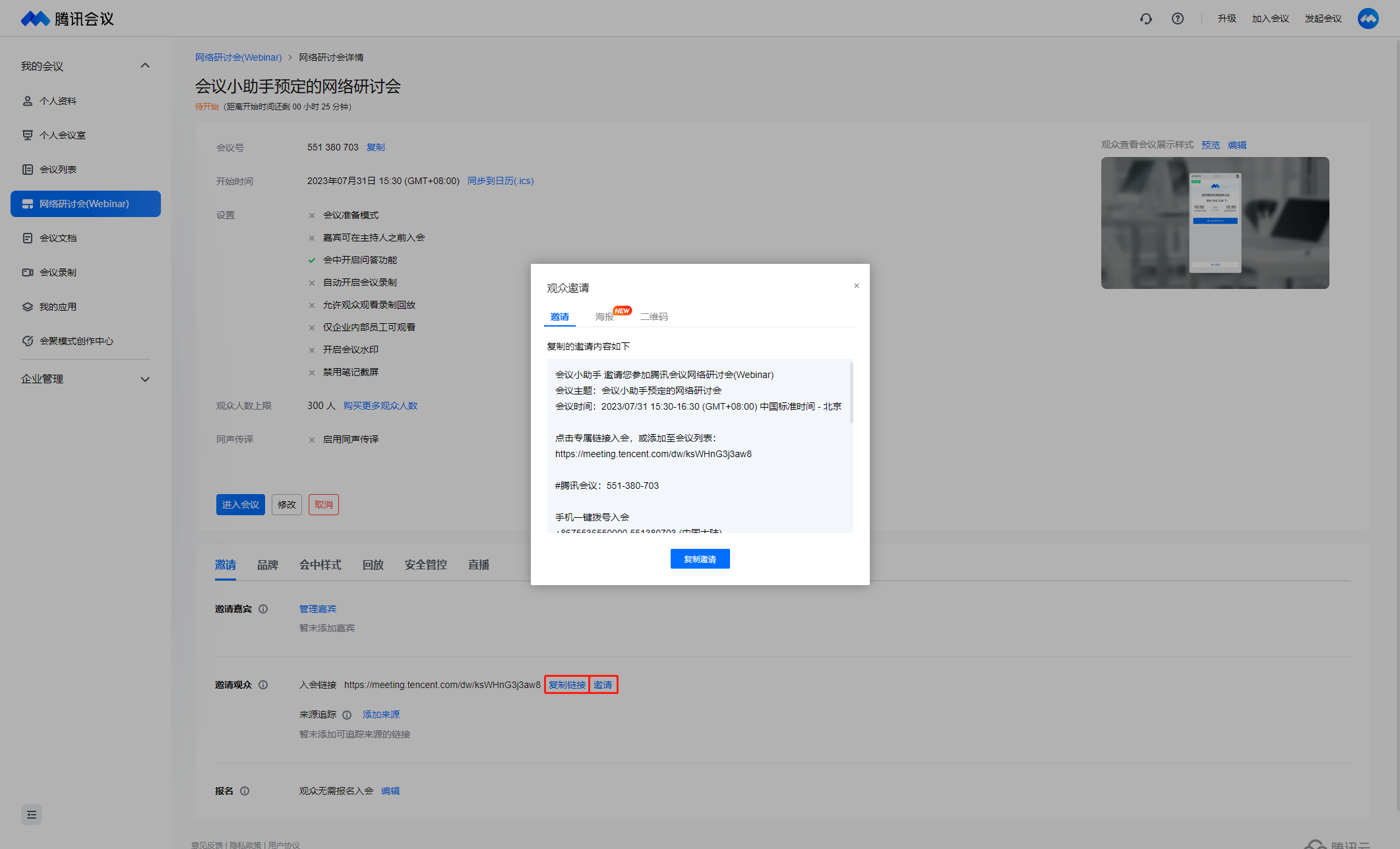Switch to 二维码 tab in dialog
Image resolution: width=1400 pixels, height=849 pixels.
pos(654,317)
